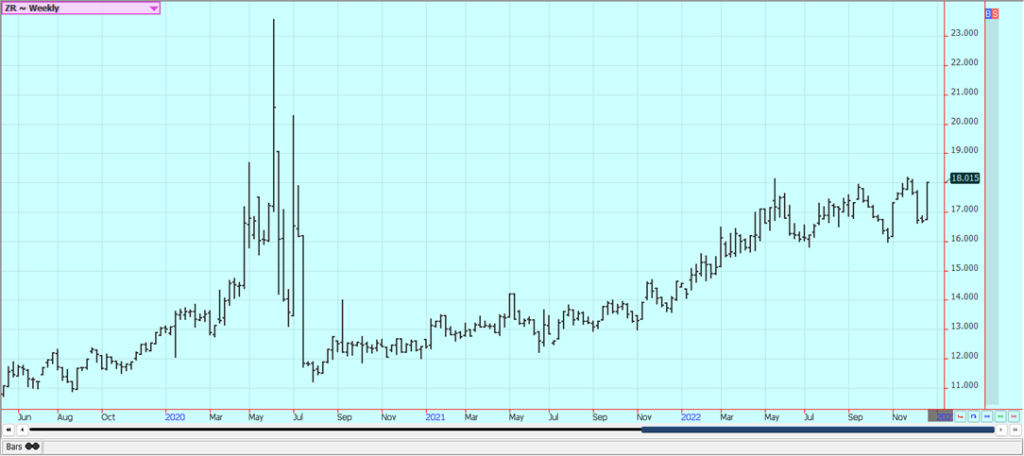Click the 14.000 price axis label

[965, 297]
